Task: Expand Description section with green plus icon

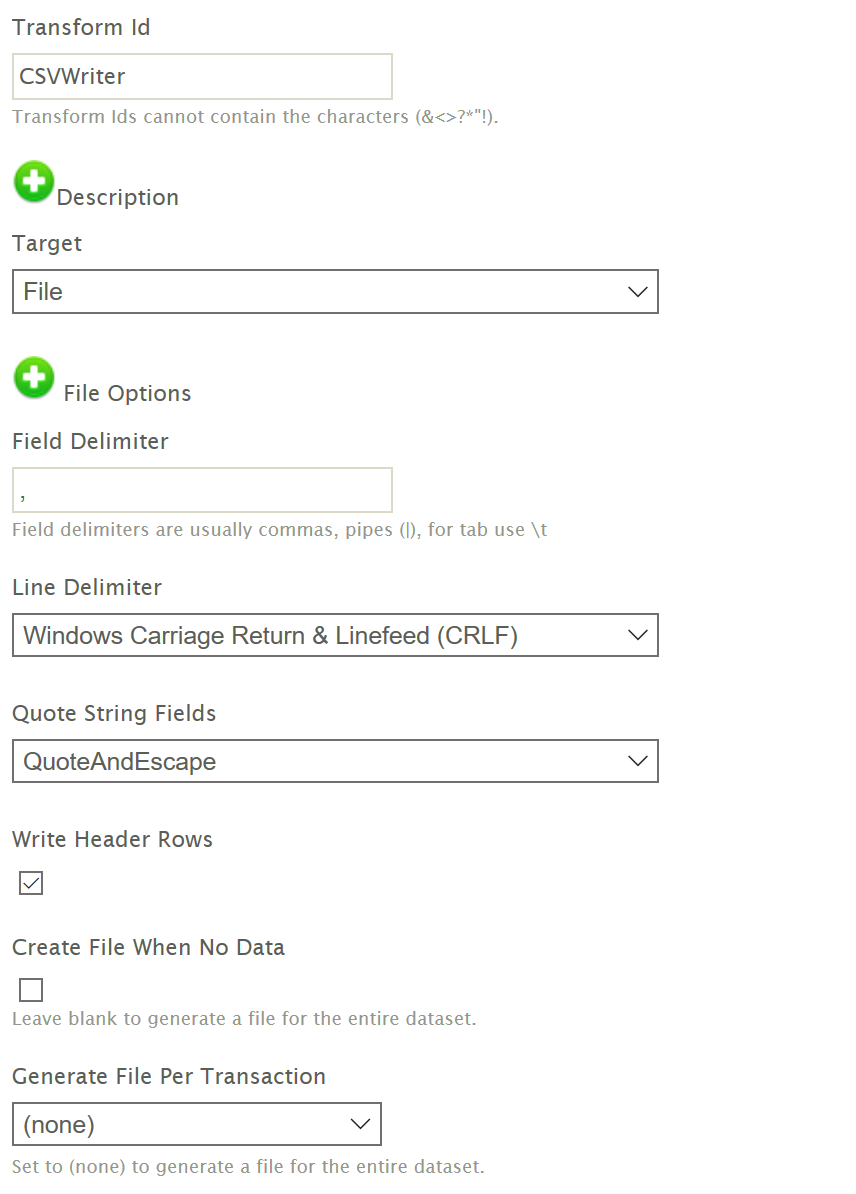Action: tap(34, 182)
